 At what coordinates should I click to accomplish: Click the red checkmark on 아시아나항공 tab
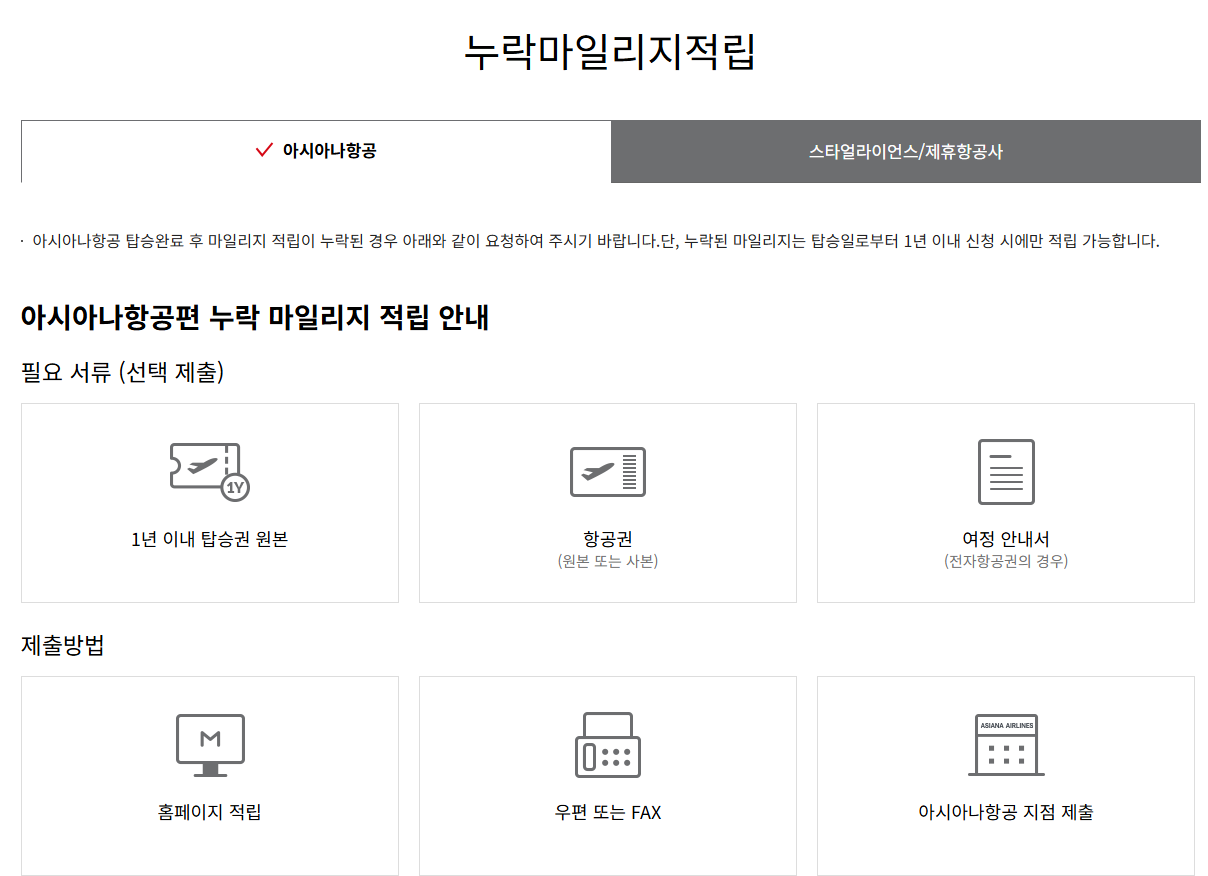[264, 151]
